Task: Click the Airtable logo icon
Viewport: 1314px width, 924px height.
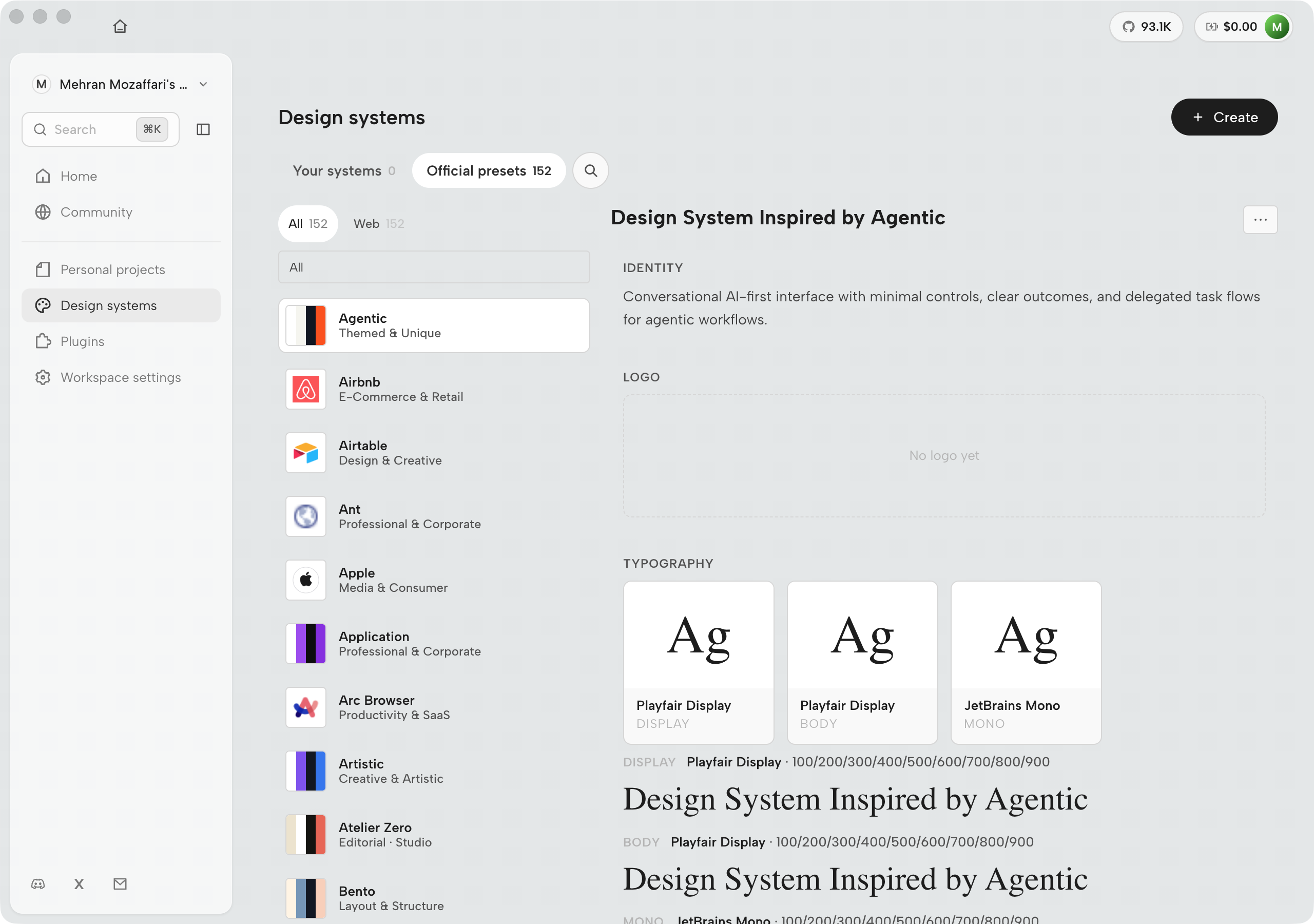Action: [x=305, y=453]
